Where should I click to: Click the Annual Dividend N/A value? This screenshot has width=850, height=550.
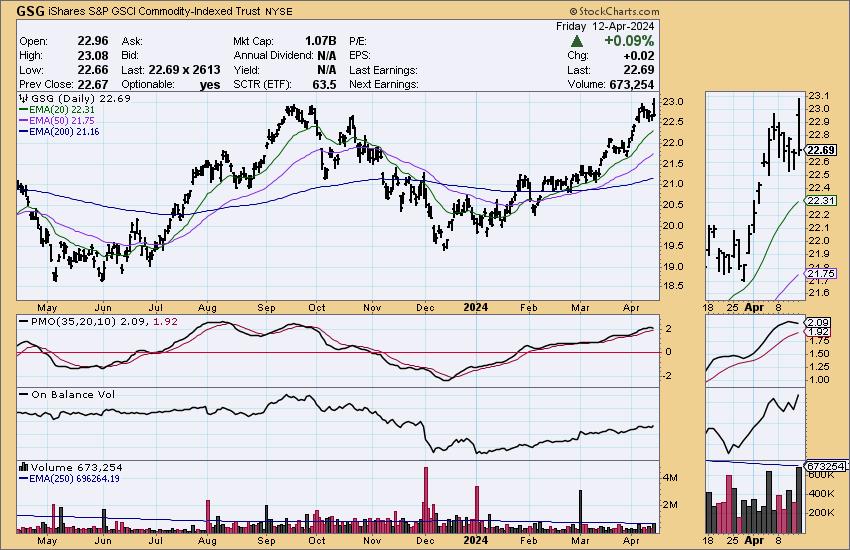click(x=326, y=55)
